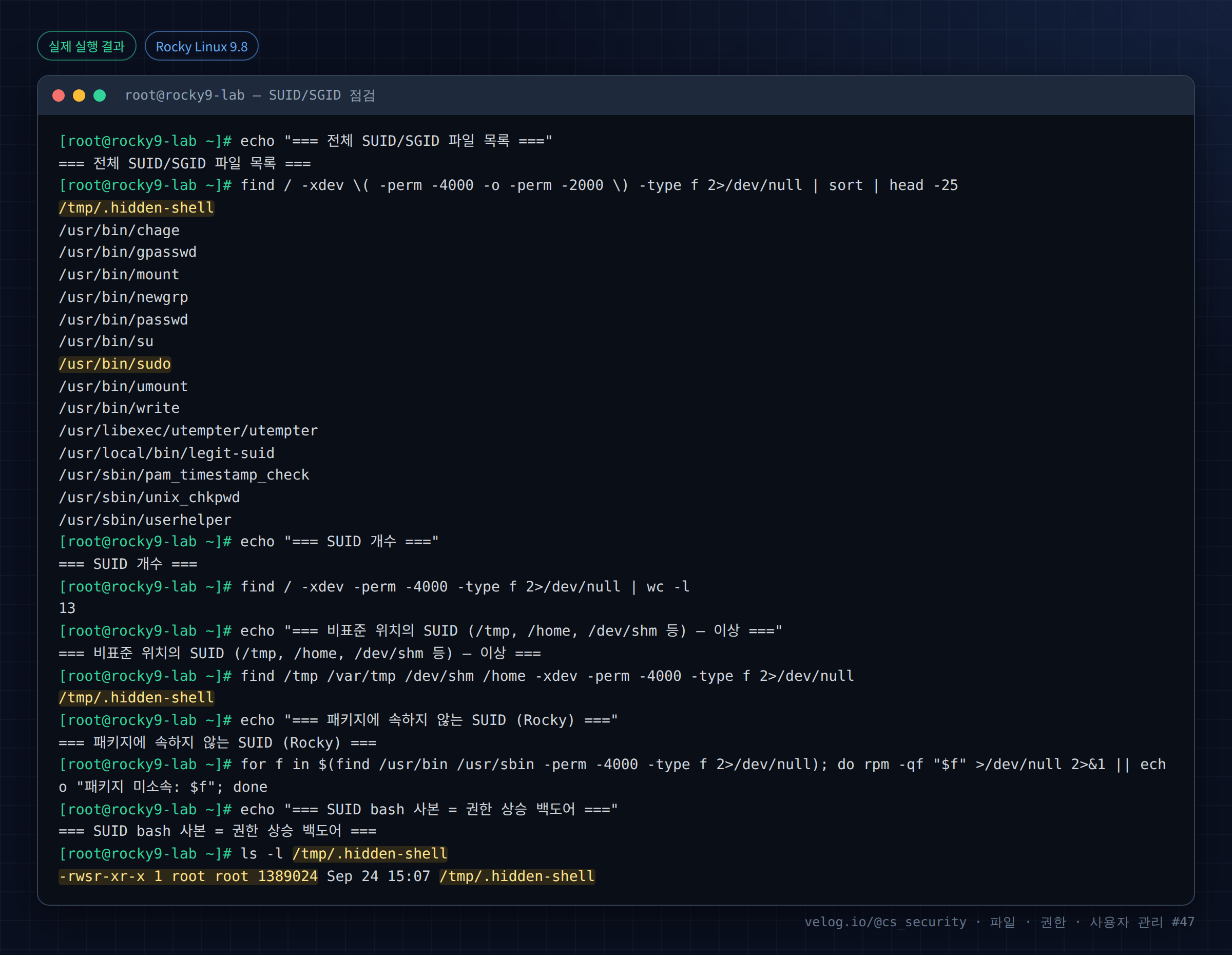The width and height of the screenshot is (1232, 955).
Task: Click the '/usr/bin/gpasswd' line
Action: point(127,252)
